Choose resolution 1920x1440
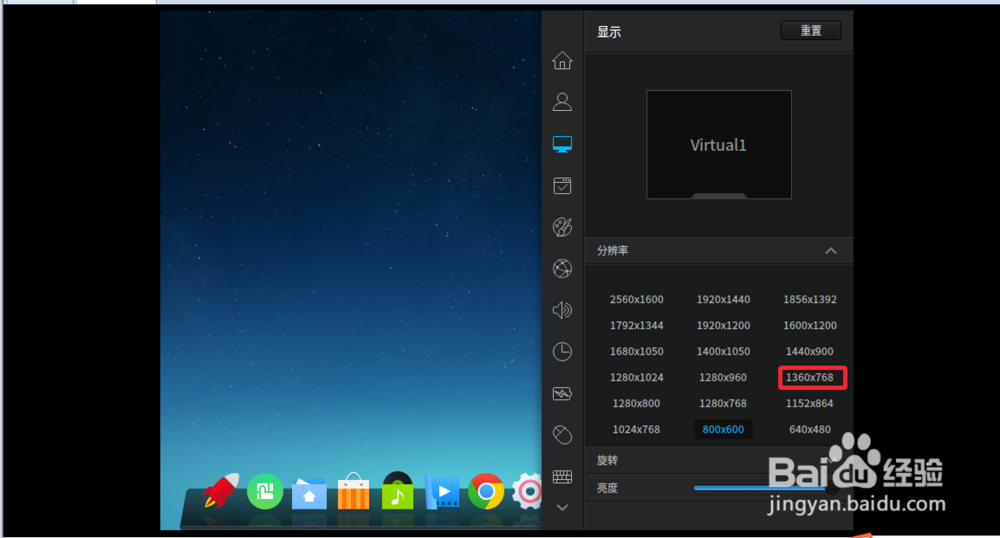This screenshot has width=1000, height=538. click(x=723, y=300)
